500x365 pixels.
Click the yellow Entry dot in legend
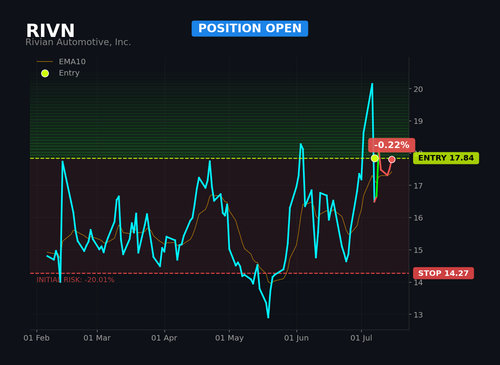[x=45, y=73]
